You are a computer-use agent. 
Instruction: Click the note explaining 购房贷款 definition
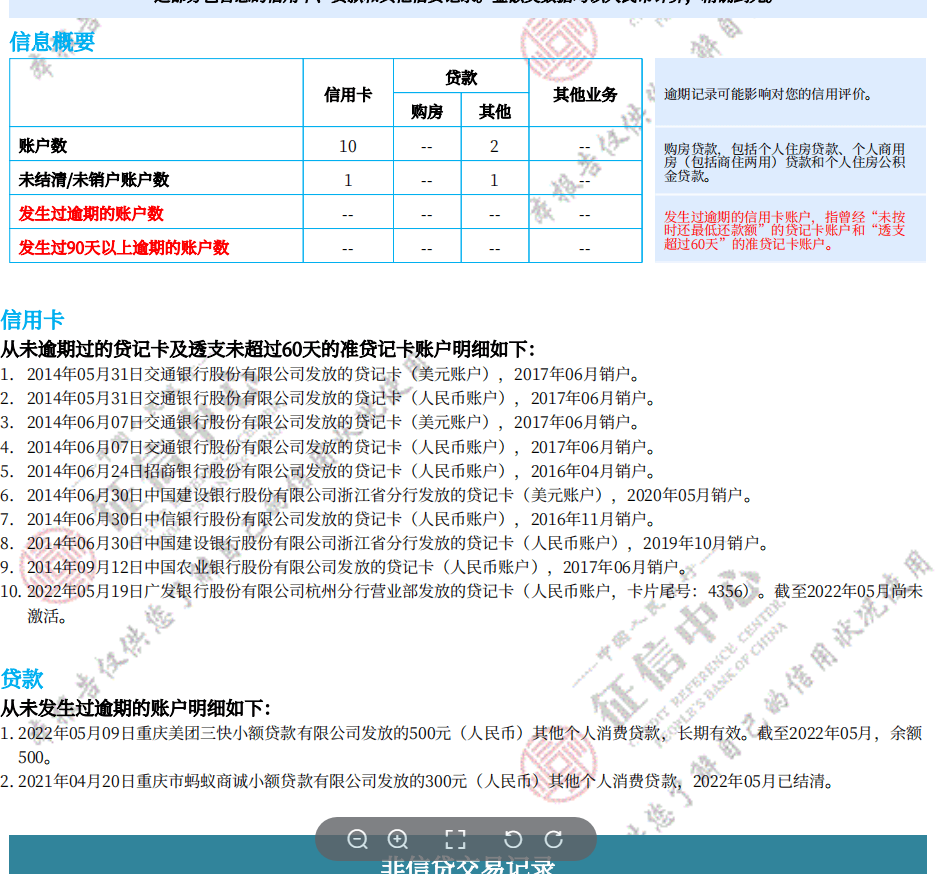pyautogui.click(x=785, y=162)
